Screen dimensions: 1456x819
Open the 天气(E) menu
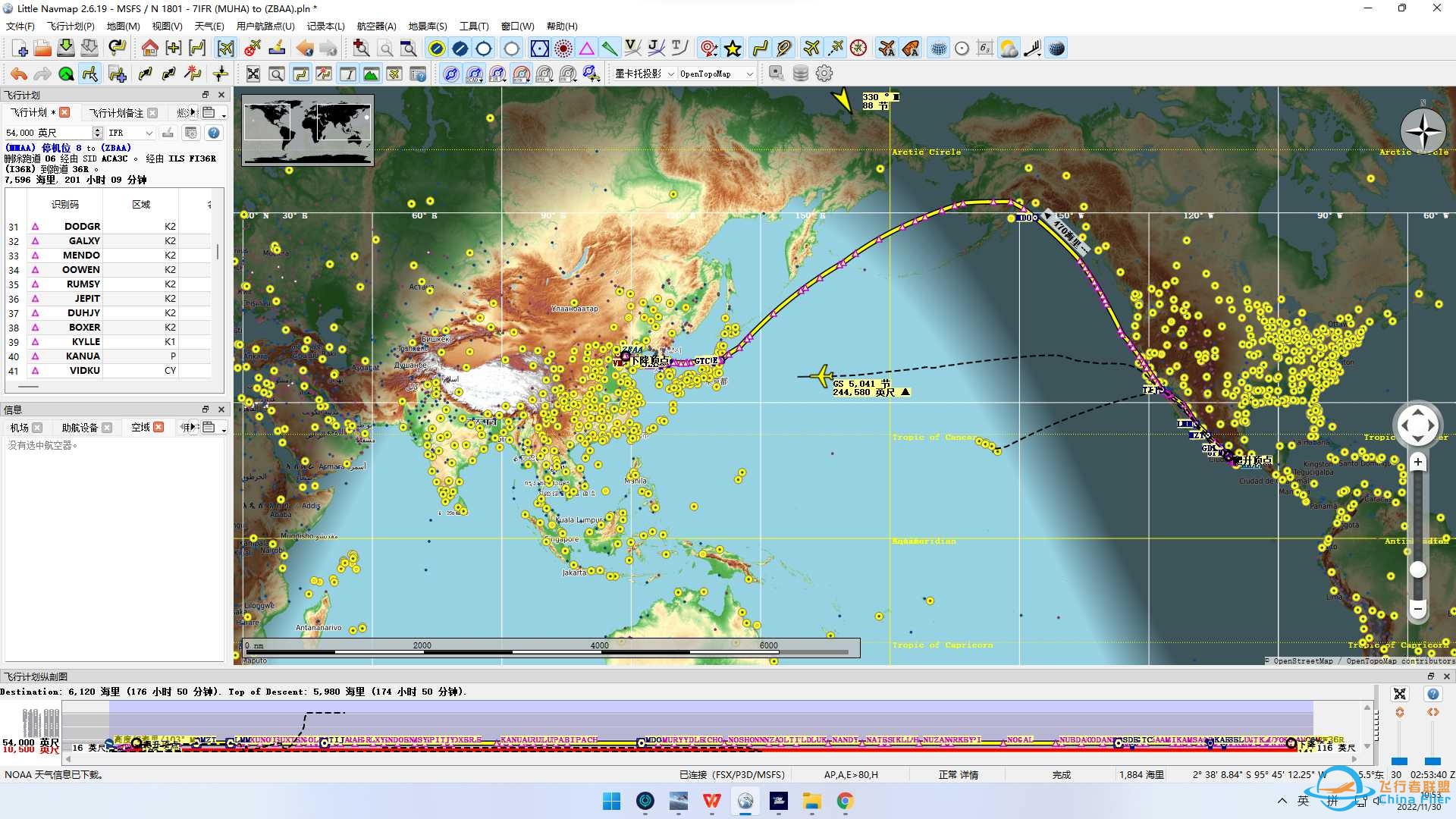tap(209, 26)
